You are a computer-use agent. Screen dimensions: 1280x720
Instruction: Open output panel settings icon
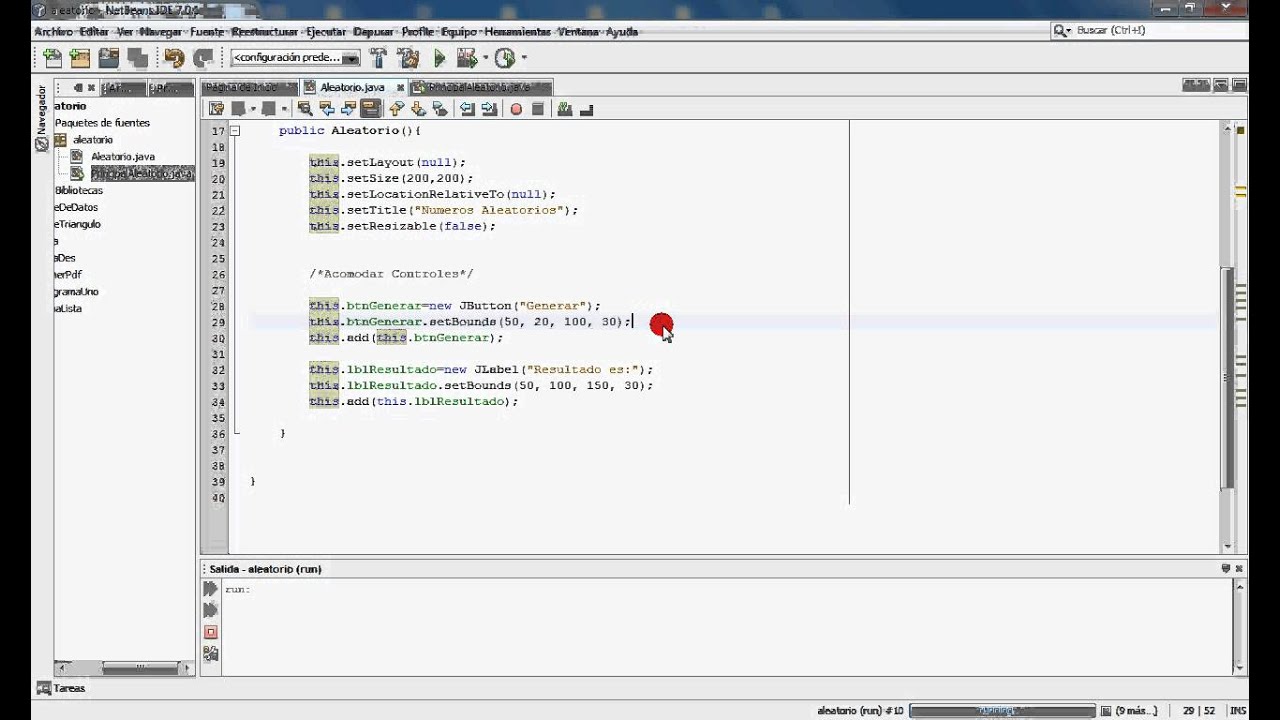210,653
